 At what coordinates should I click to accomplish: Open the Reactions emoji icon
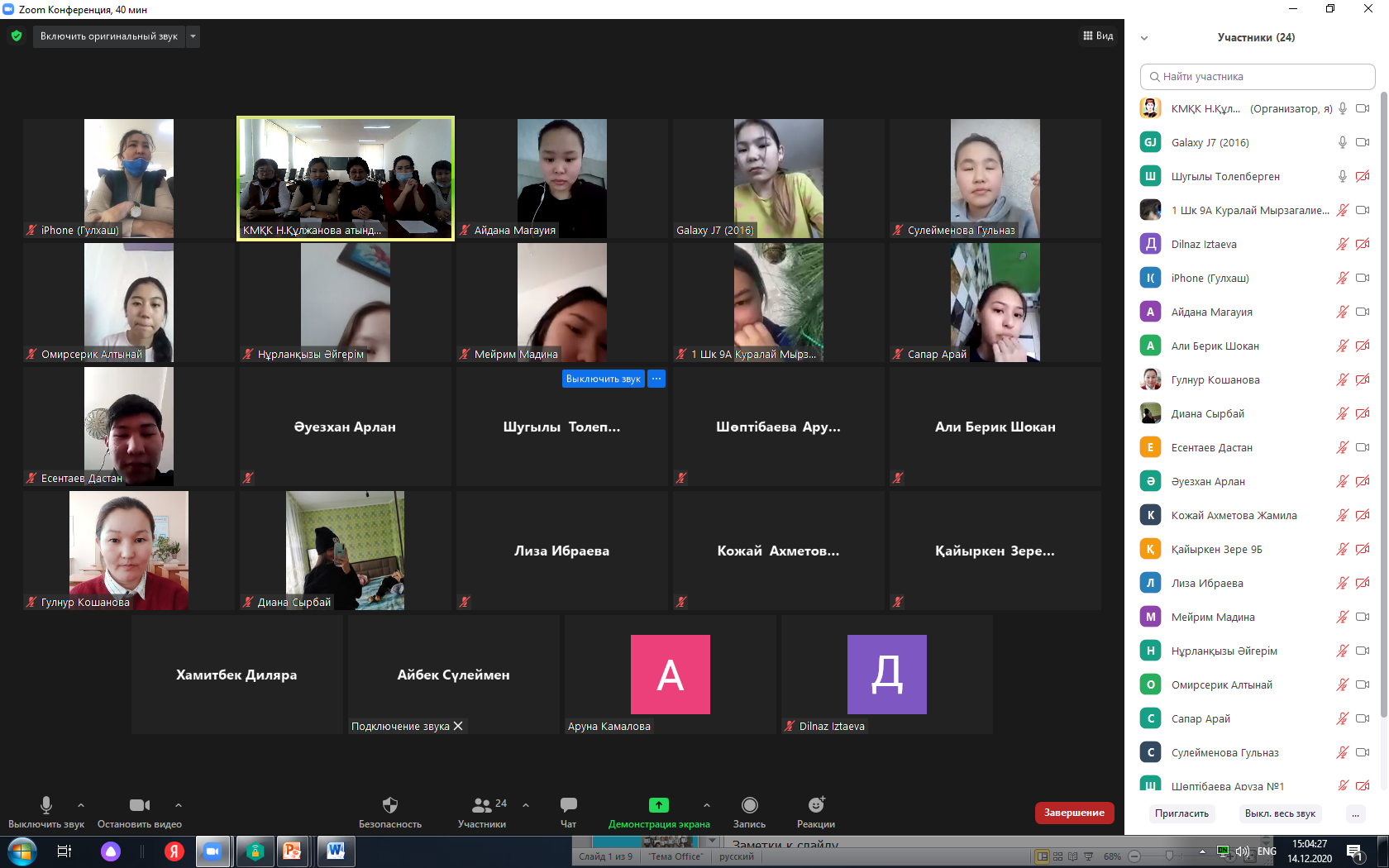[x=816, y=805]
